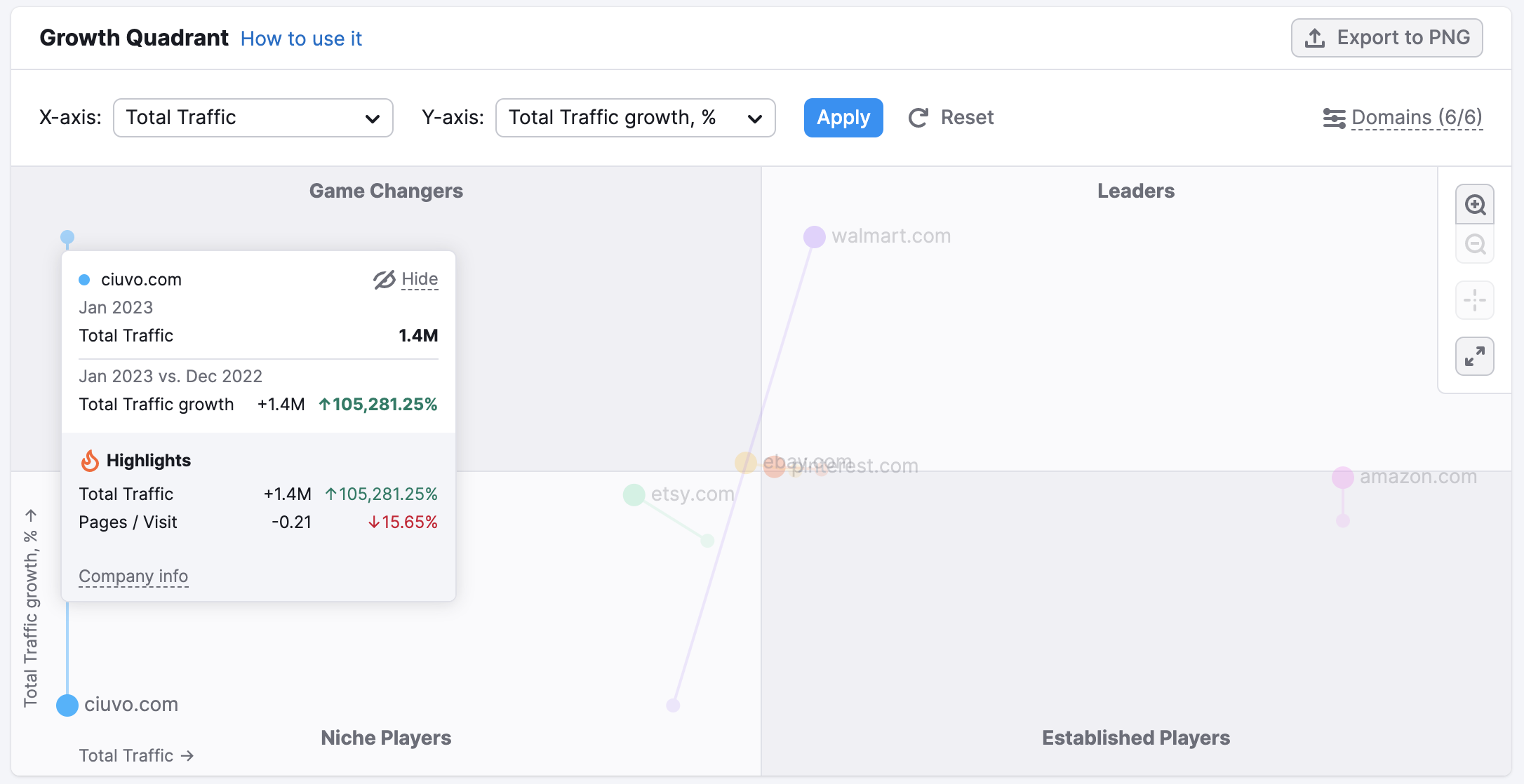Expand the chart to fullscreen
Image resolution: width=1524 pixels, height=784 pixels.
pyautogui.click(x=1475, y=356)
